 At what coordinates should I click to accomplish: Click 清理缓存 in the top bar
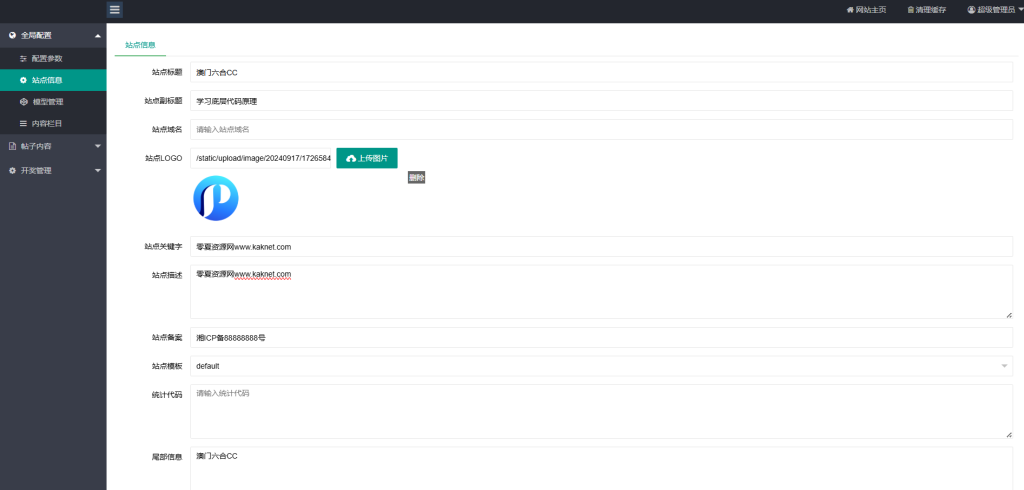point(926,10)
